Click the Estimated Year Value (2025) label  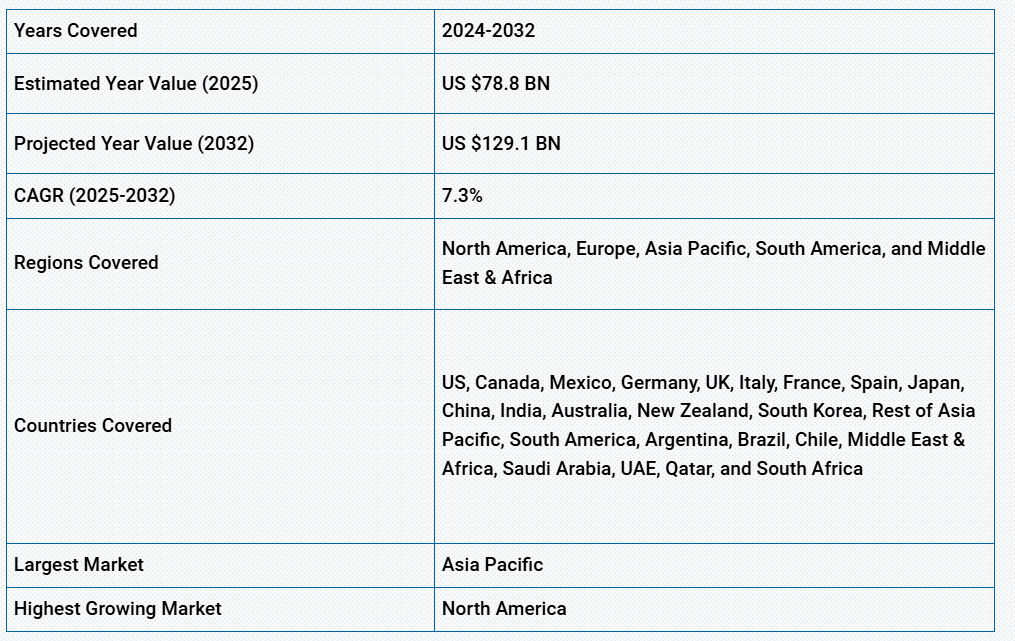coord(136,84)
